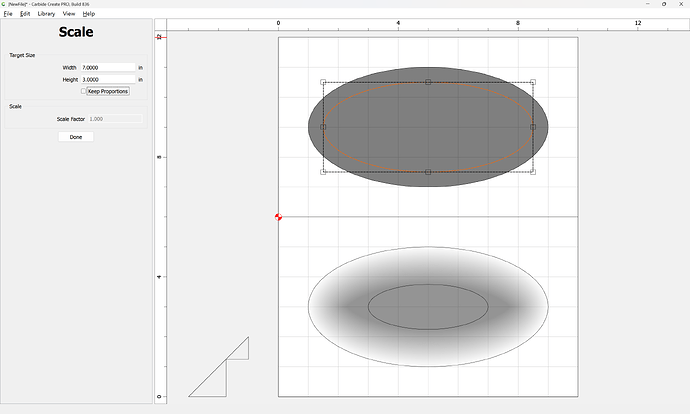Click the top-right selection handle
This screenshot has width=690, height=414.
pyautogui.click(x=533, y=83)
